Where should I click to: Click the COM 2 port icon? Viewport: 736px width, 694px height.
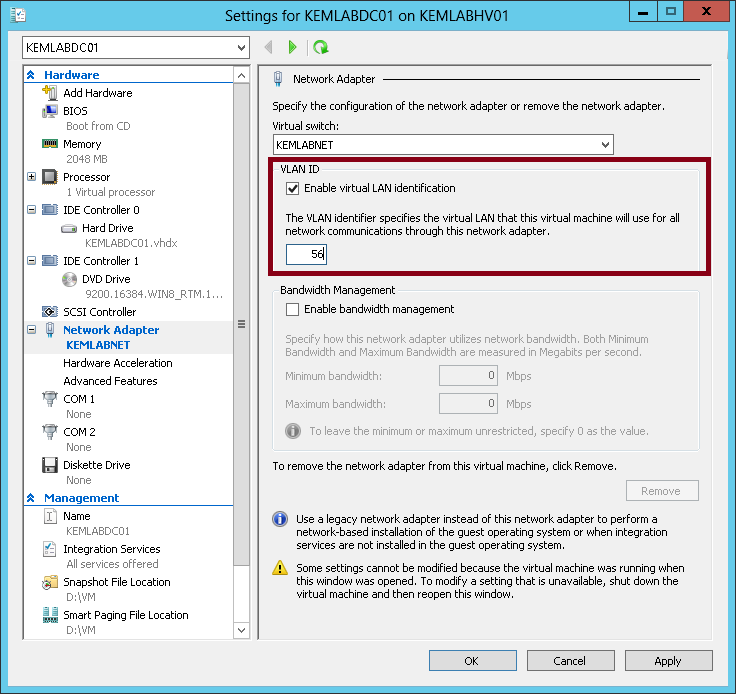tap(50, 432)
